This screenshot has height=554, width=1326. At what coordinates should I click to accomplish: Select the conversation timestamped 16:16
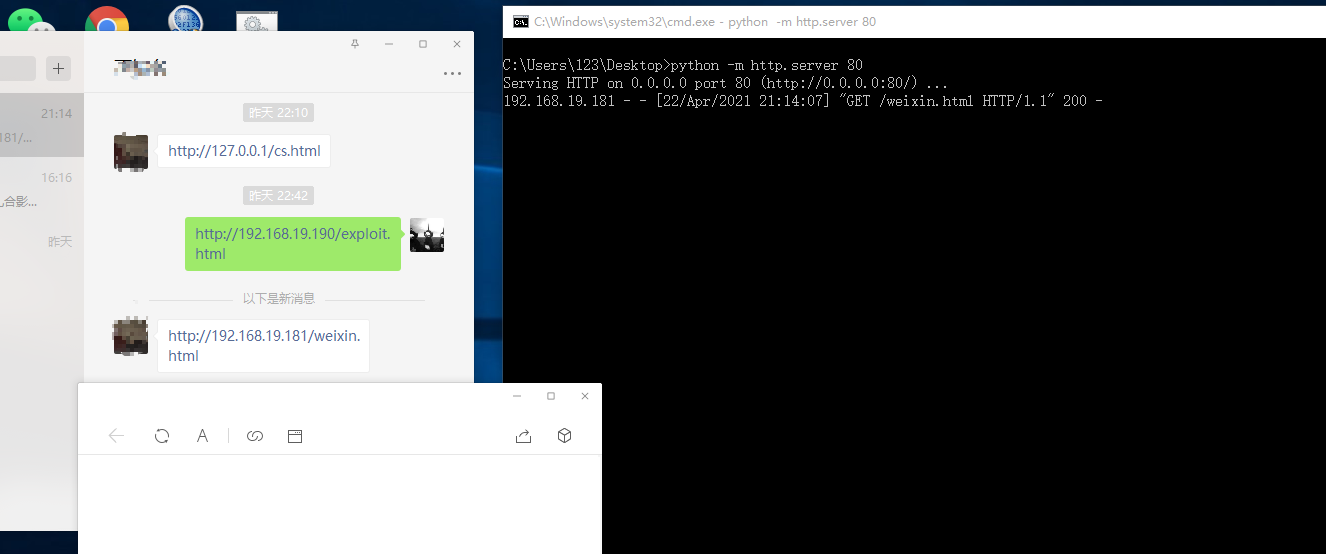click(x=40, y=190)
